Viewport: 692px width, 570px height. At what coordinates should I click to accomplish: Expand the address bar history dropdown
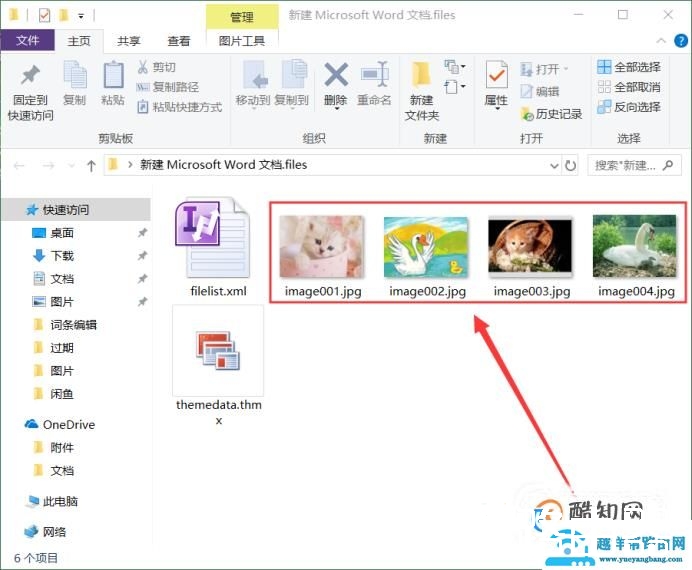pos(554,166)
